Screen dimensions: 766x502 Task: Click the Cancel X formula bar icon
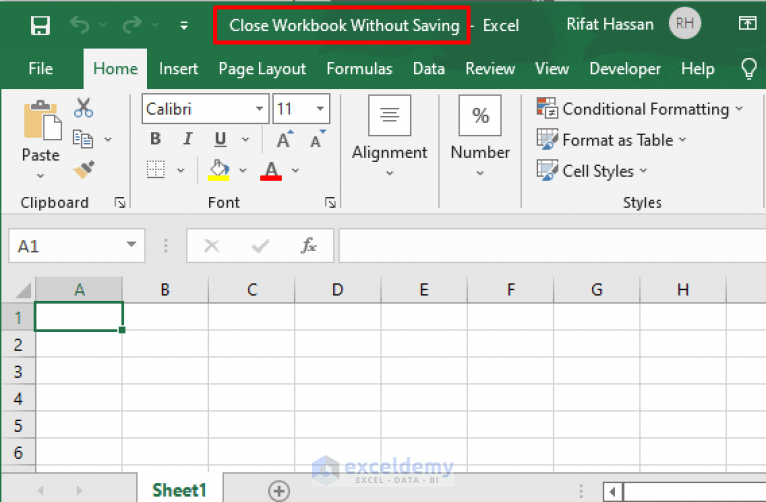point(212,246)
